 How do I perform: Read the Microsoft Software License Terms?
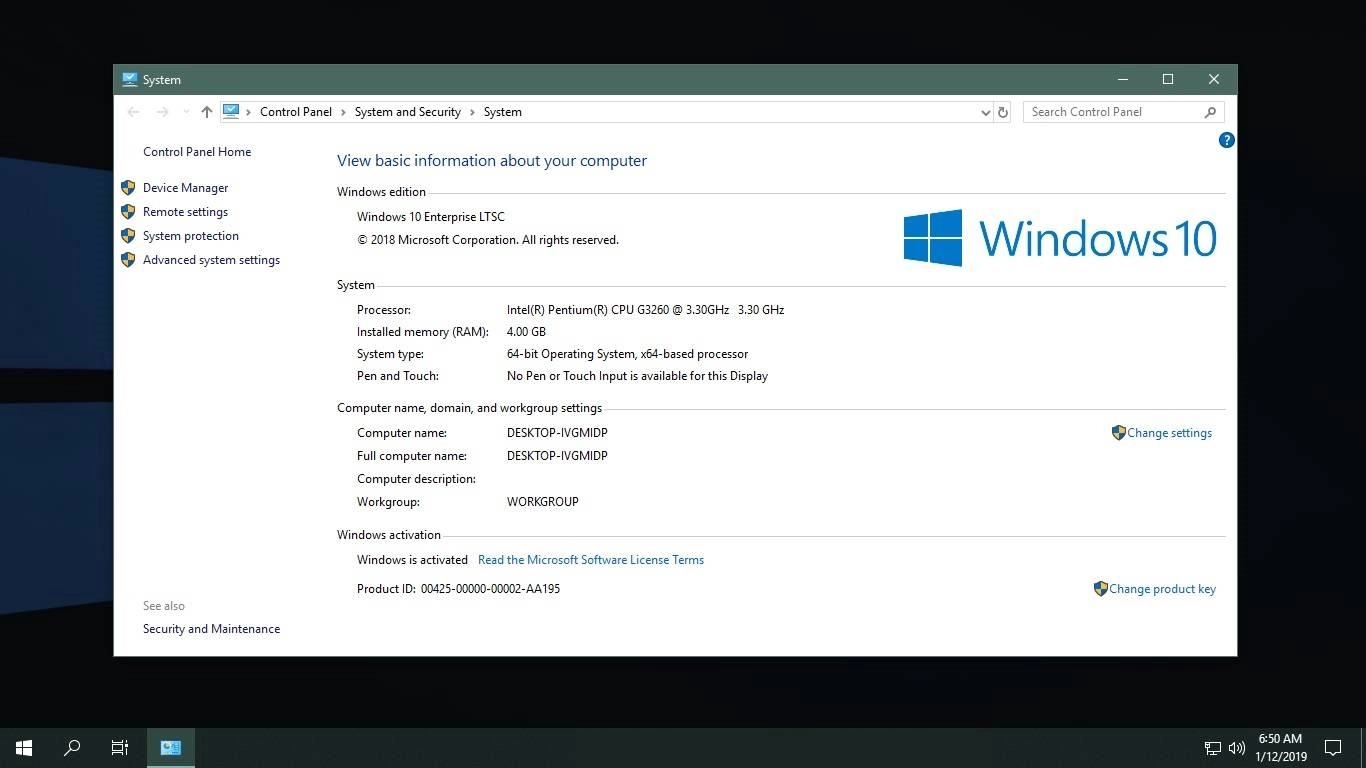(x=591, y=560)
